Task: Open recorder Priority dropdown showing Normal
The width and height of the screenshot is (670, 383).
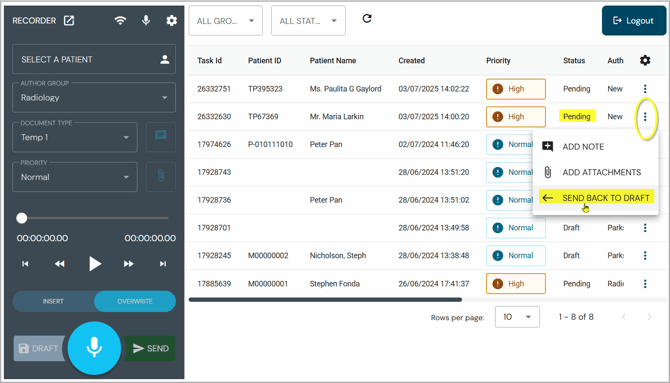Action: [75, 177]
